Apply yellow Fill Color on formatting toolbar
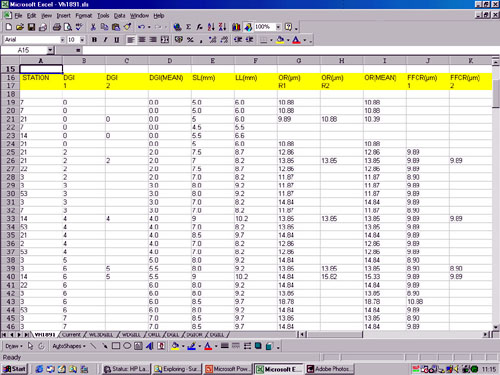 click(280, 40)
